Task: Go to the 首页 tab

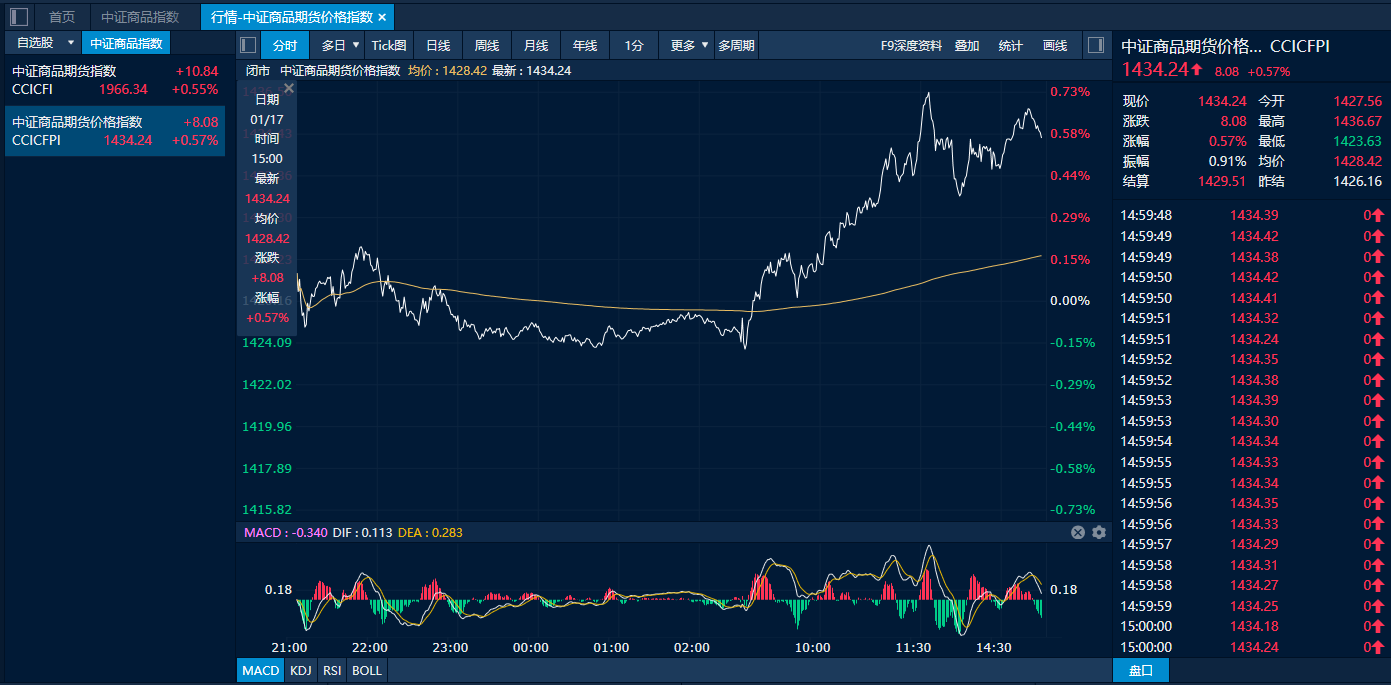Action: click(x=62, y=17)
